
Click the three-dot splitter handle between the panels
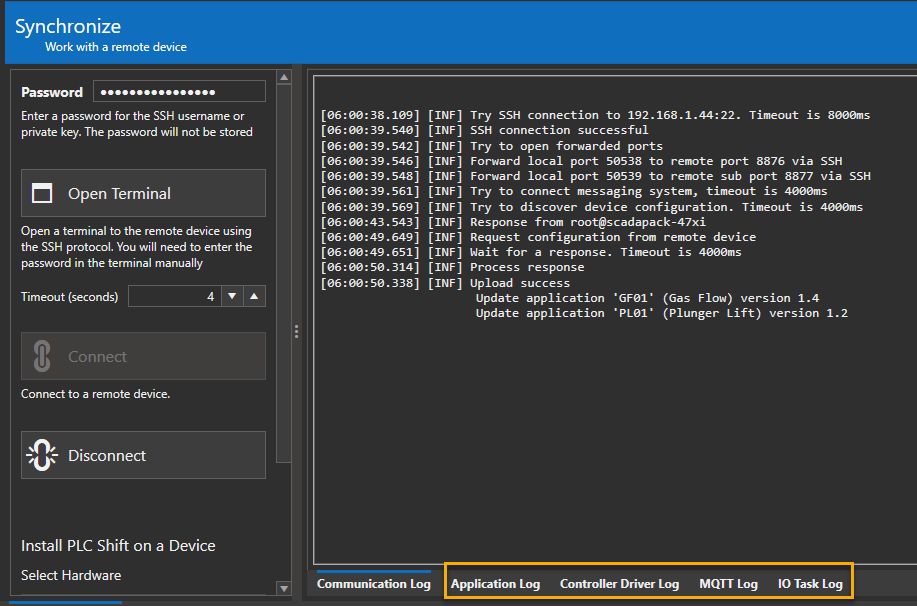coord(297,332)
